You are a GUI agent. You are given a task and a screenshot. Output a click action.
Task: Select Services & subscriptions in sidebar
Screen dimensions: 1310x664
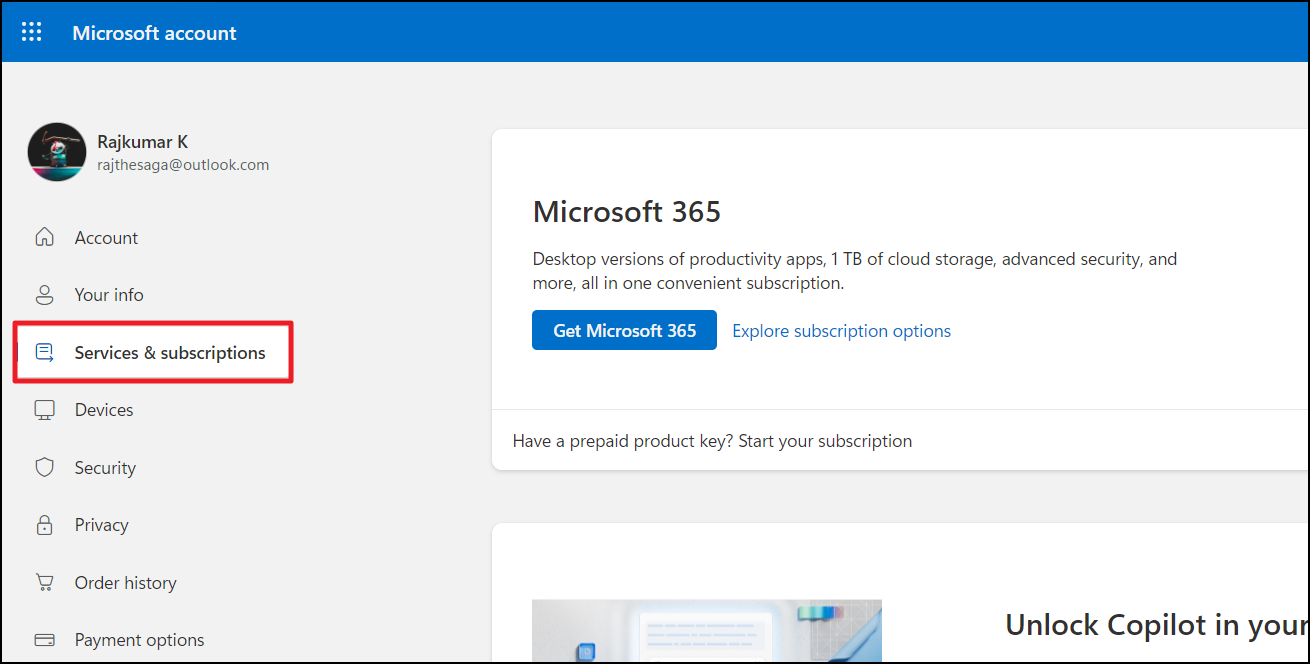tap(170, 353)
